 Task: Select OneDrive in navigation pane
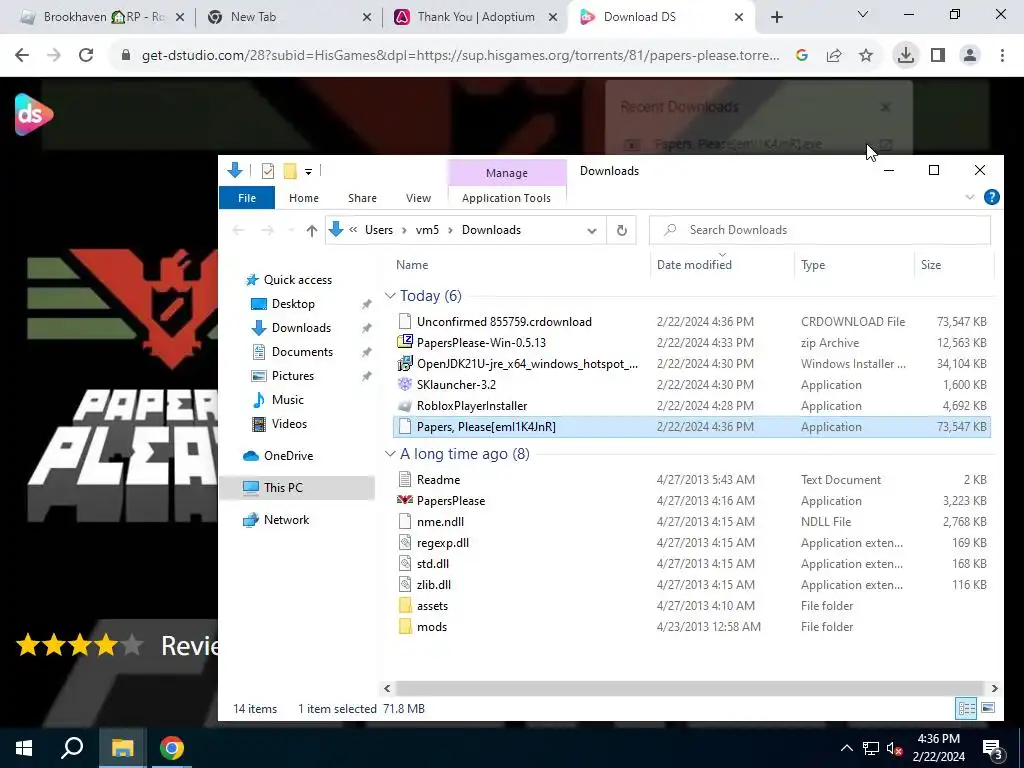(x=288, y=456)
